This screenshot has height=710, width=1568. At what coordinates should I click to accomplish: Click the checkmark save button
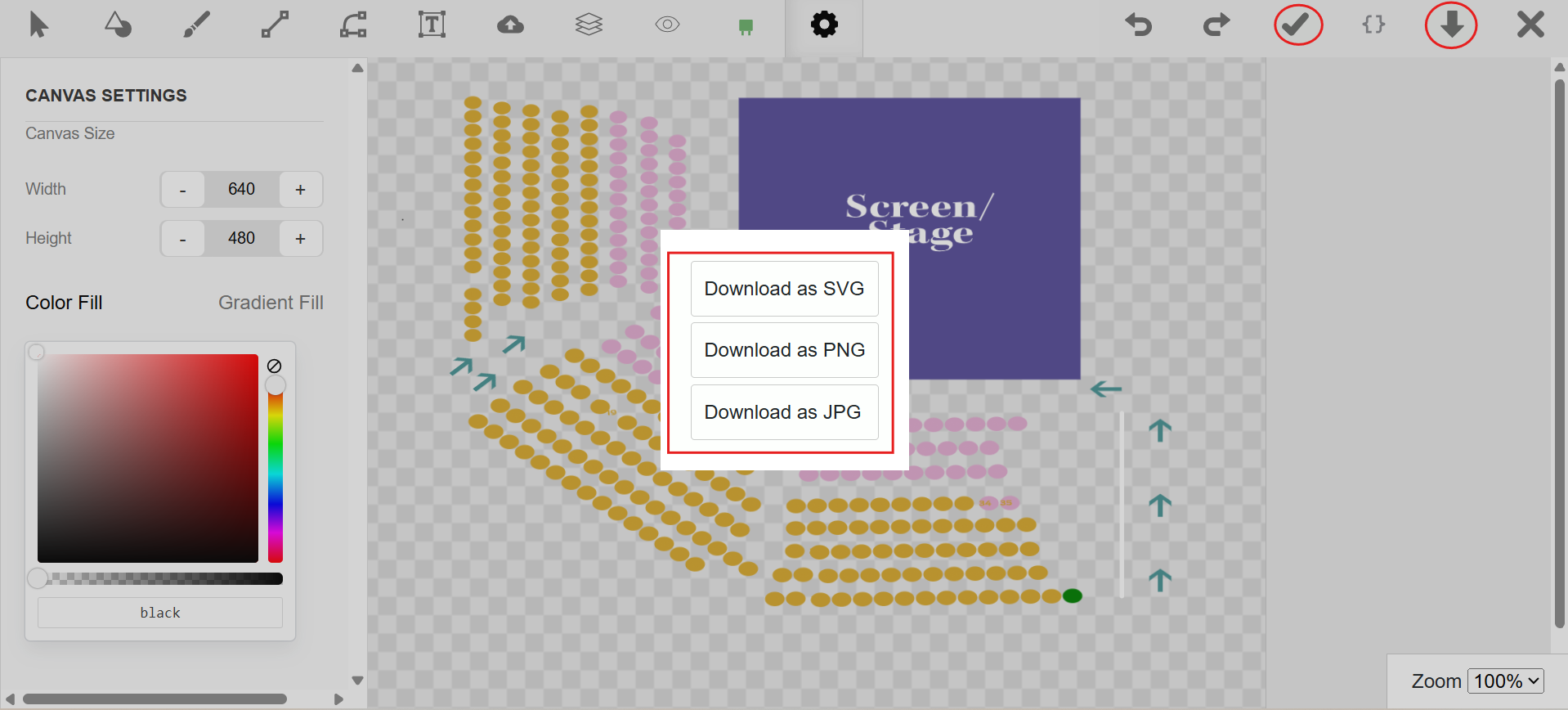pyautogui.click(x=1296, y=25)
